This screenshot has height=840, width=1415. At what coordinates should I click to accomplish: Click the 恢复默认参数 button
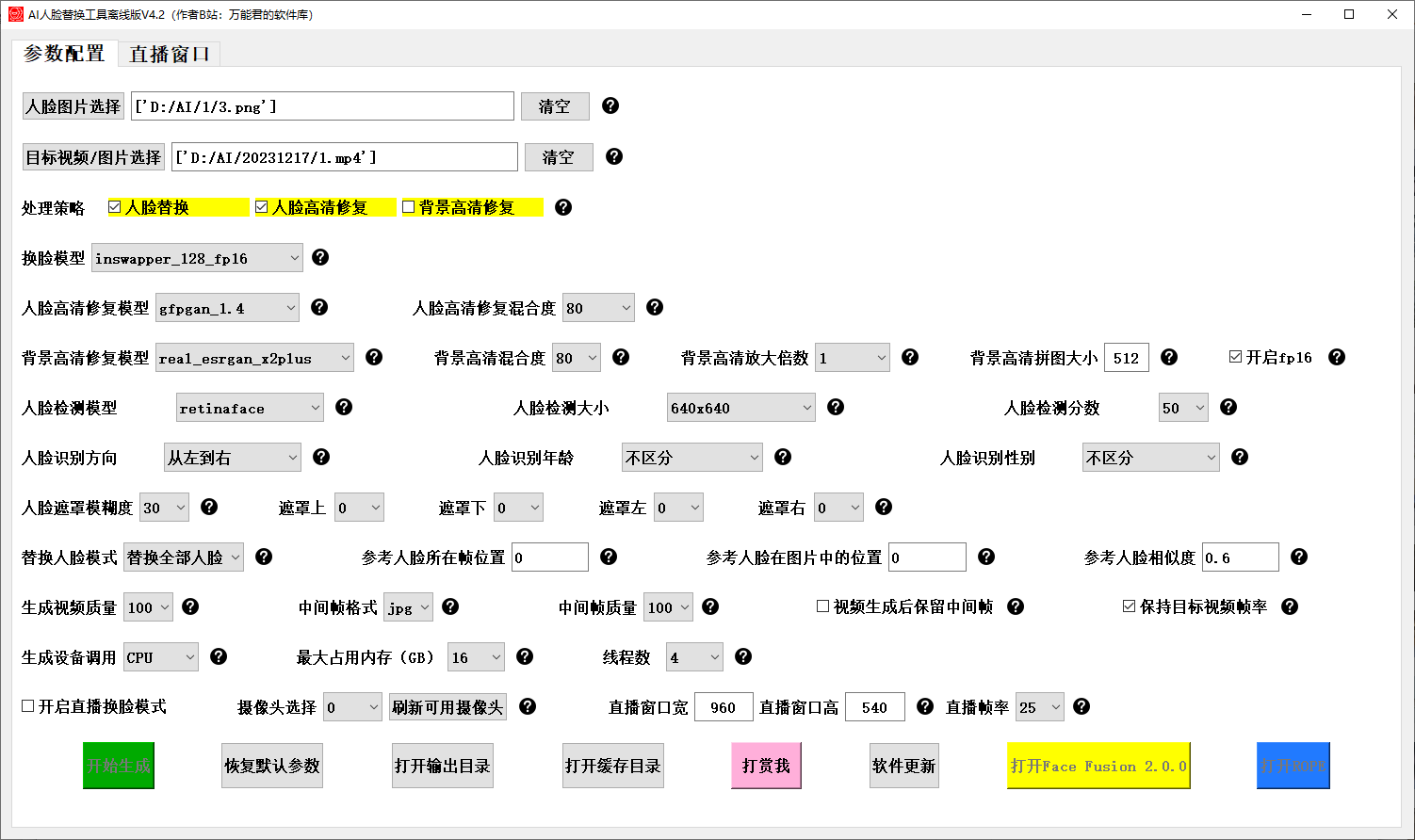tap(272, 766)
